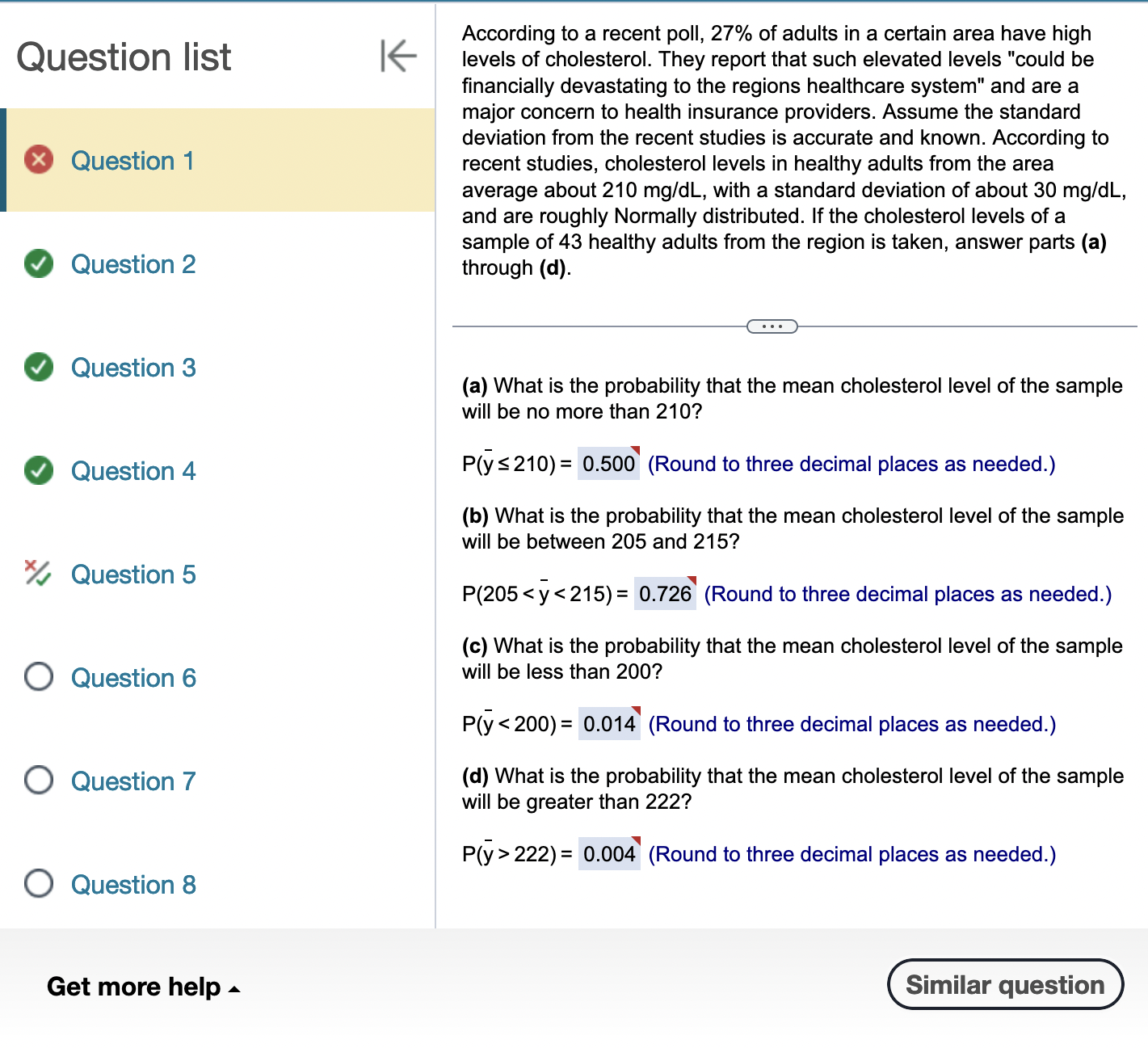Select the empty status circle beside Question 8
The image size is (1148, 1048).
tap(38, 884)
